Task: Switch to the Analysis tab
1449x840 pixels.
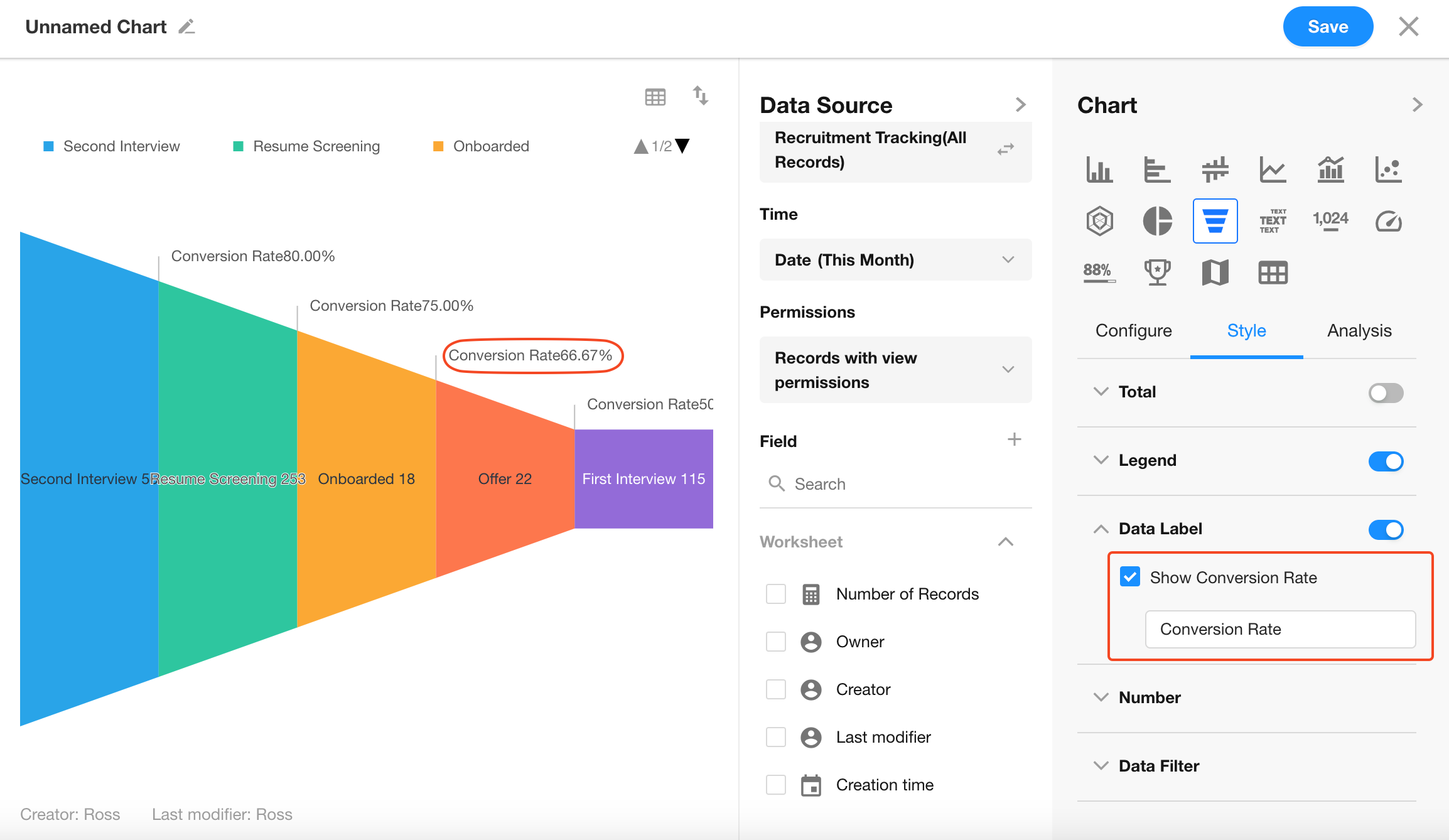Action: pos(1359,331)
